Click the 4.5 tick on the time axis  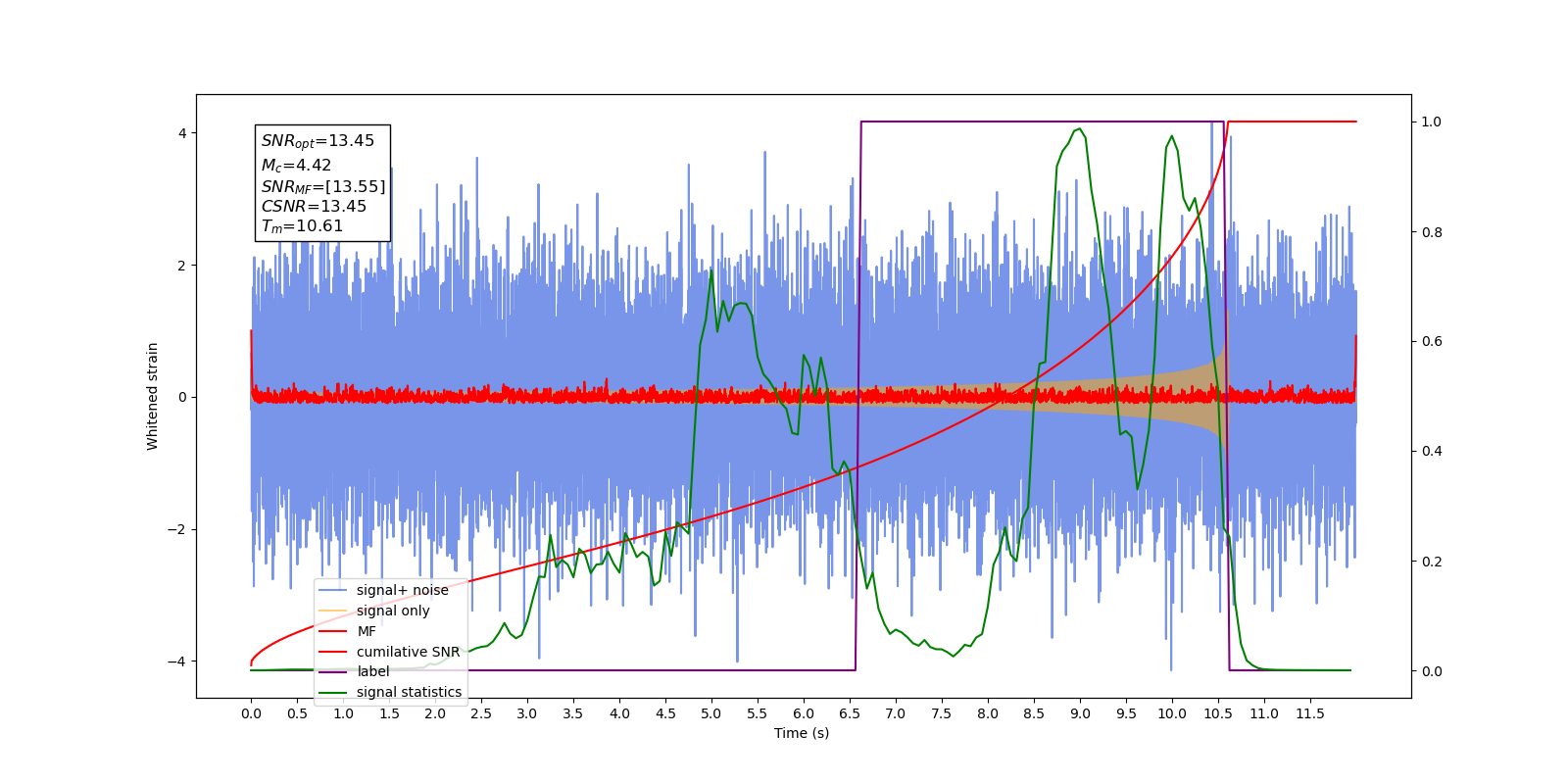coord(665,713)
